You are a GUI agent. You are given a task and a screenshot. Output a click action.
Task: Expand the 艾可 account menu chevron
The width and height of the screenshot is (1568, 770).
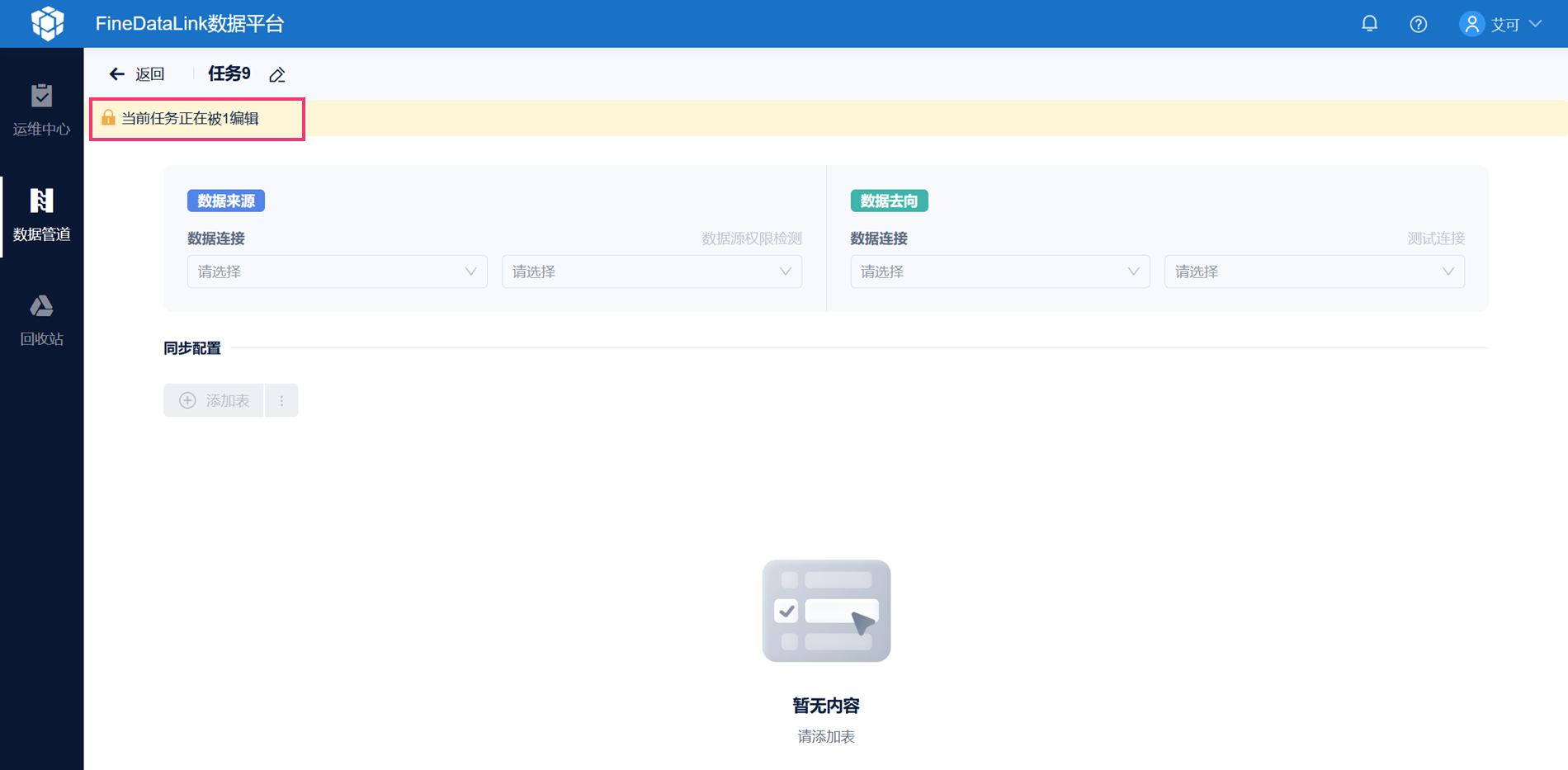[1535, 24]
